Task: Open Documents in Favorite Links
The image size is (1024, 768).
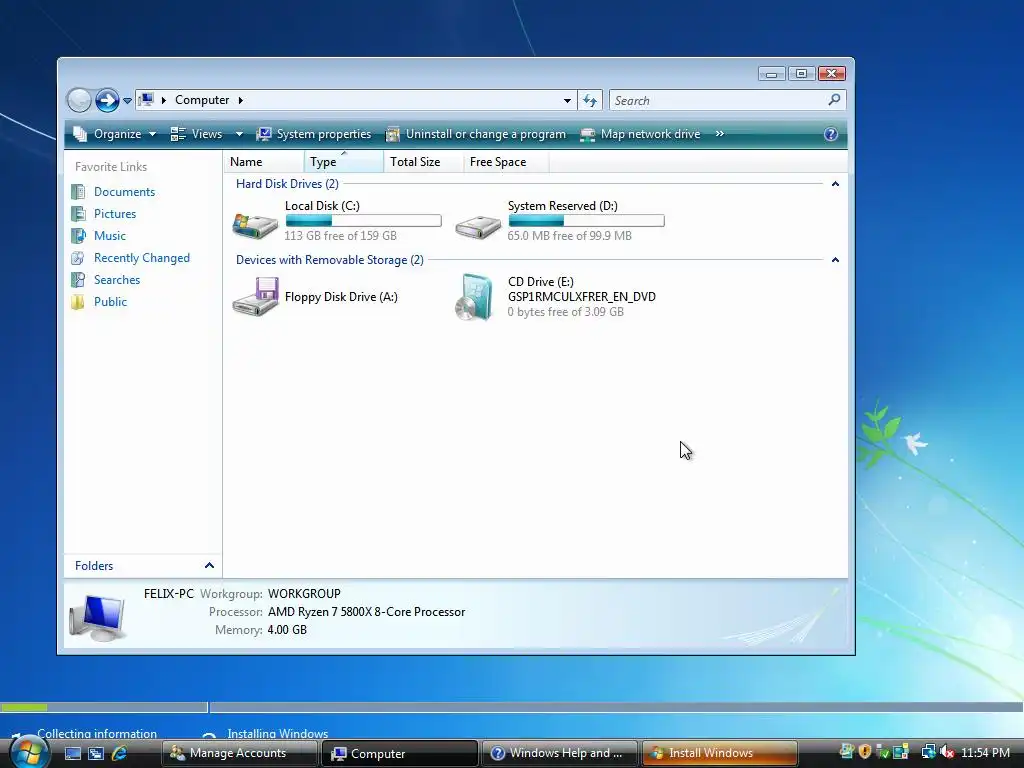Action: point(124,192)
